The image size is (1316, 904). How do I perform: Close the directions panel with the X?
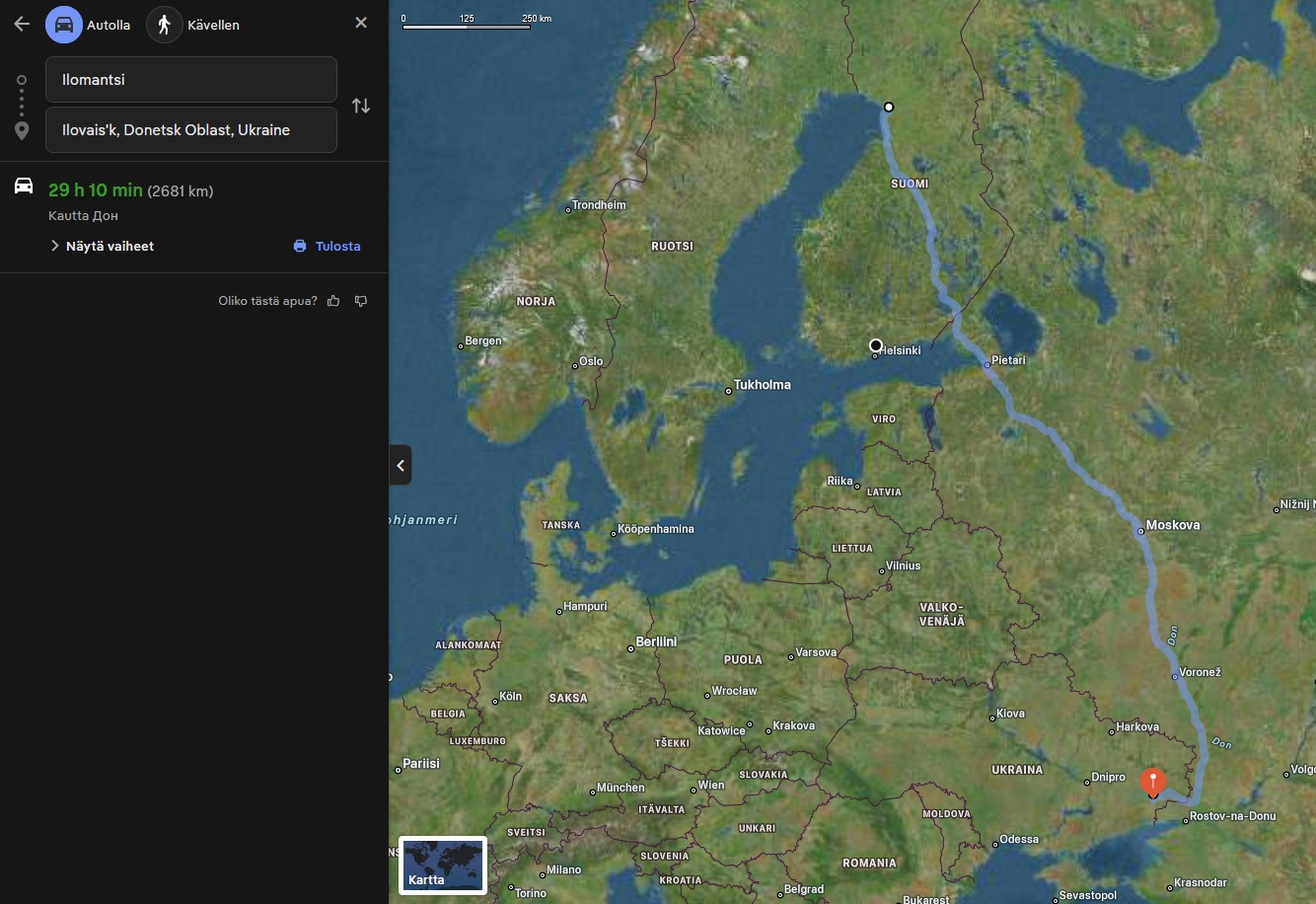pos(361,23)
